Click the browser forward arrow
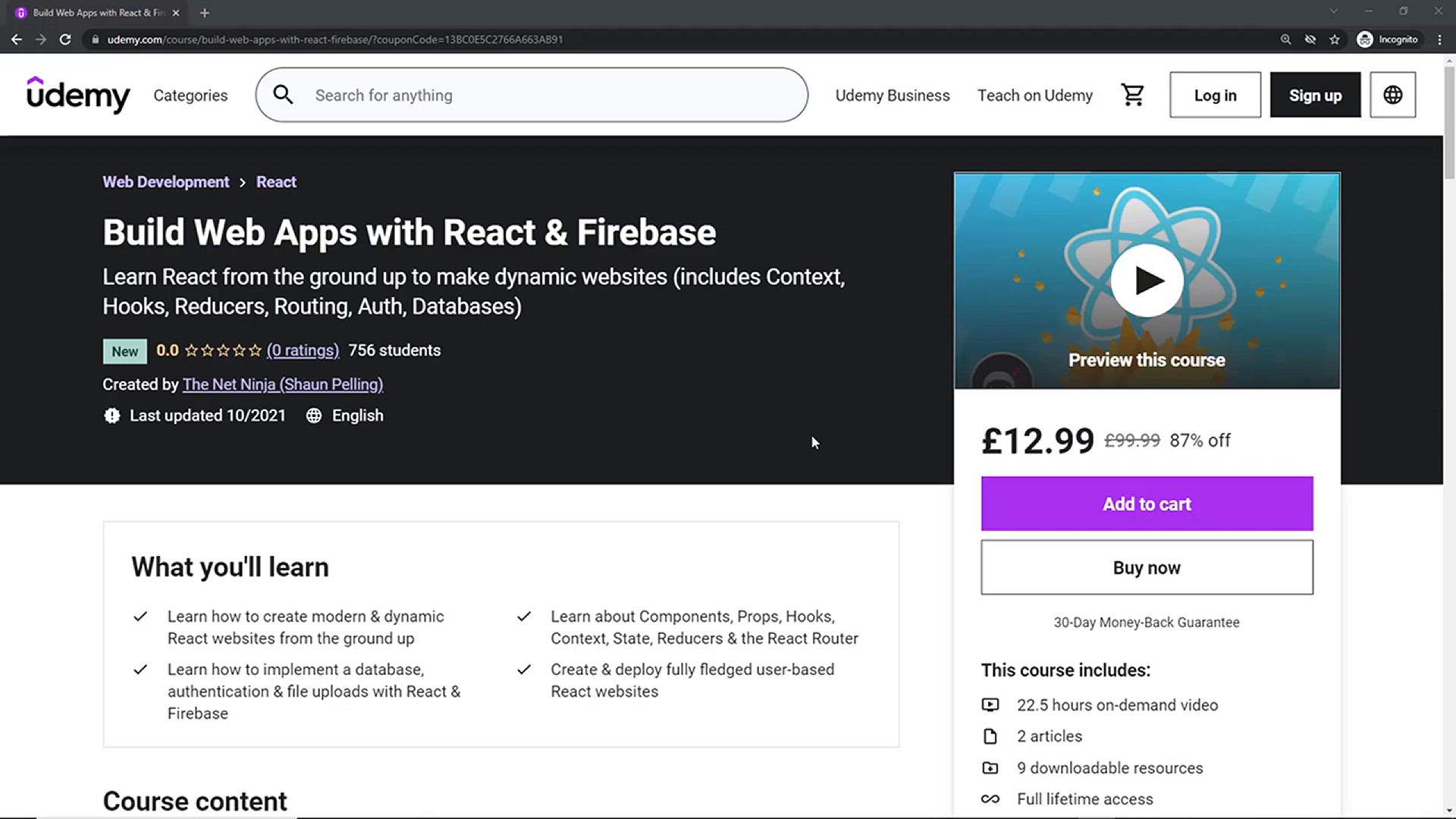Viewport: 1456px width, 819px height. point(41,39)
